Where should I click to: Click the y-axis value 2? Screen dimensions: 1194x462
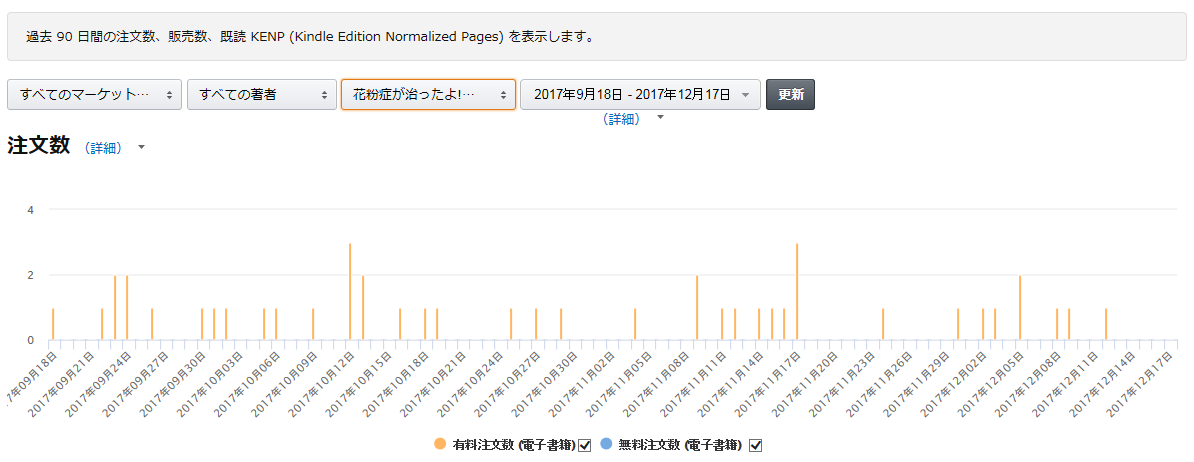30,275
